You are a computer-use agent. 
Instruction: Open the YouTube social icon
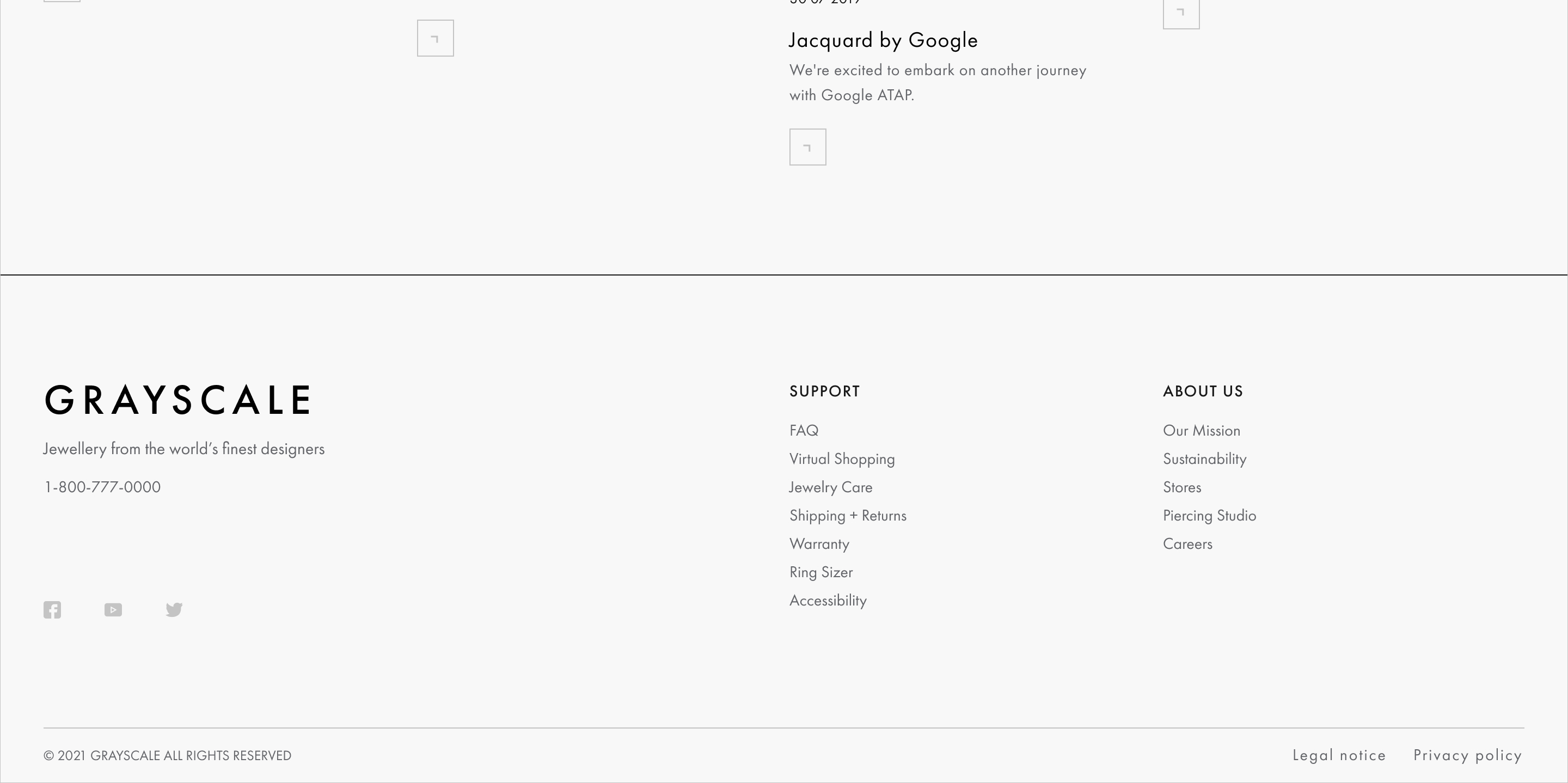point(113,609)
